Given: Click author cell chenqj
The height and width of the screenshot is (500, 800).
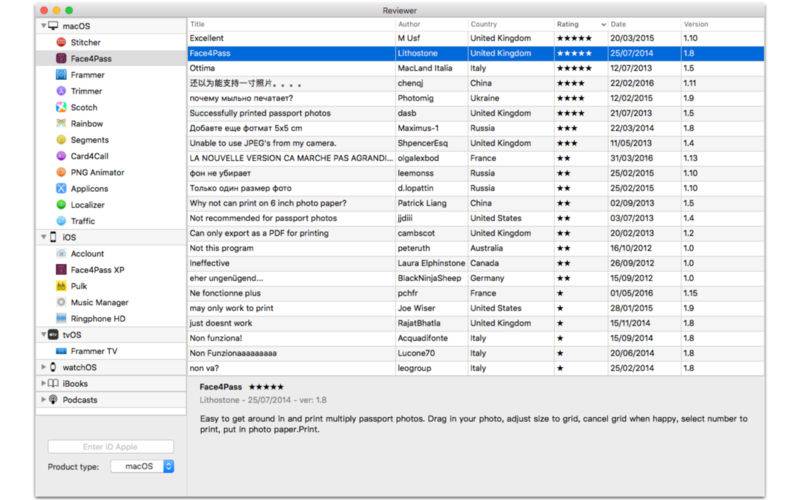Looking at the screenshot, I should point(410,83).
